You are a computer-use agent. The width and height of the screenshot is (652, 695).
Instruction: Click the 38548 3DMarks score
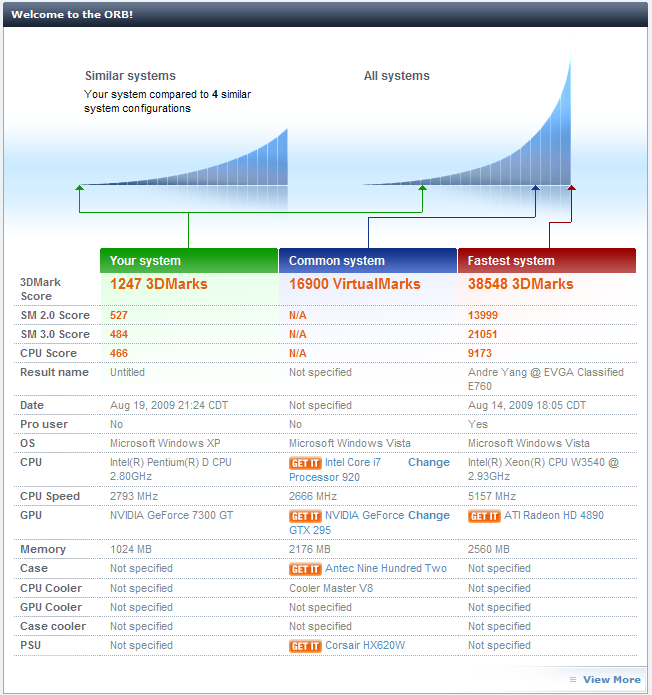tap(521, 284)
